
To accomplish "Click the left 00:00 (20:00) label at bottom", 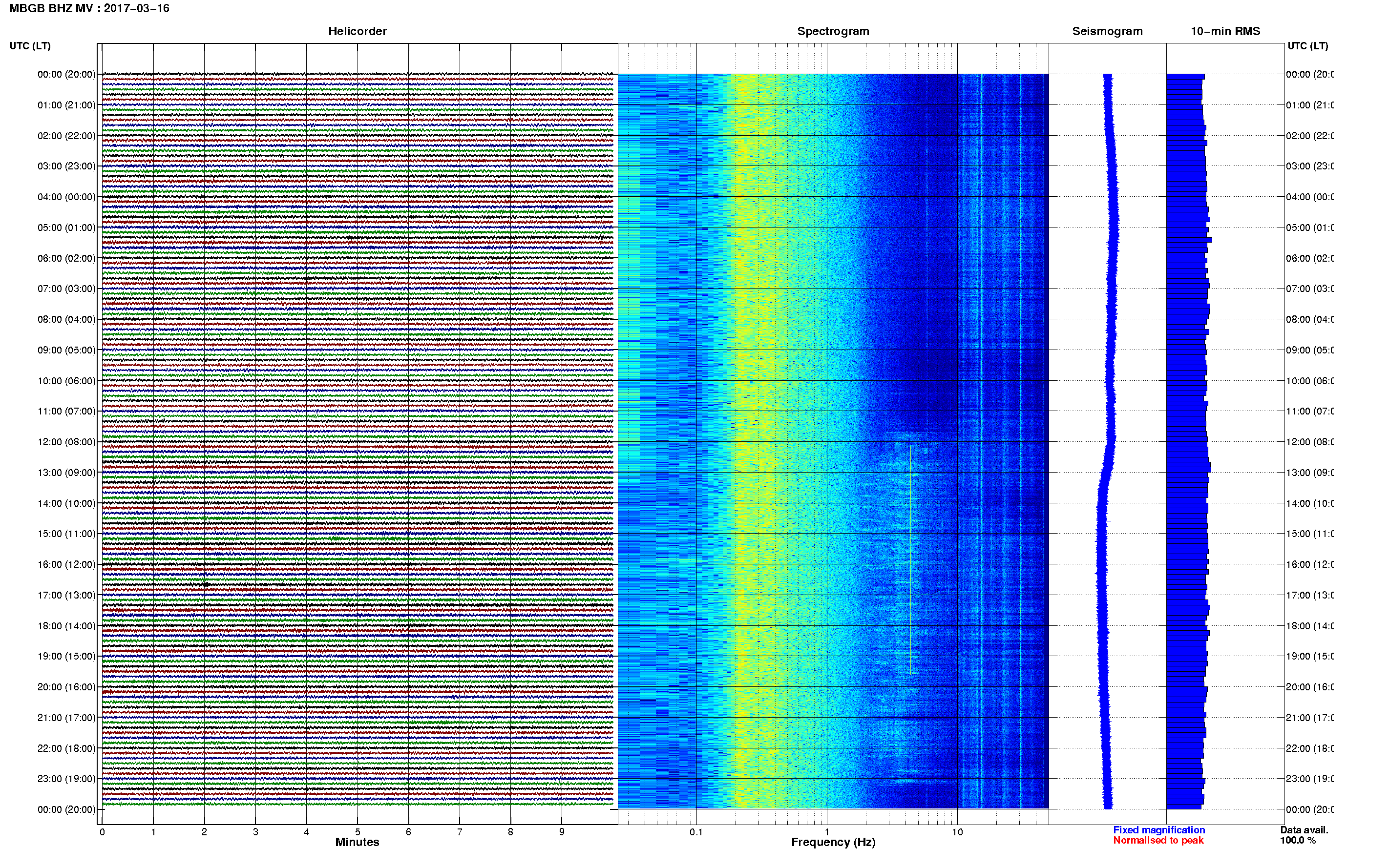I will [66, 809].
